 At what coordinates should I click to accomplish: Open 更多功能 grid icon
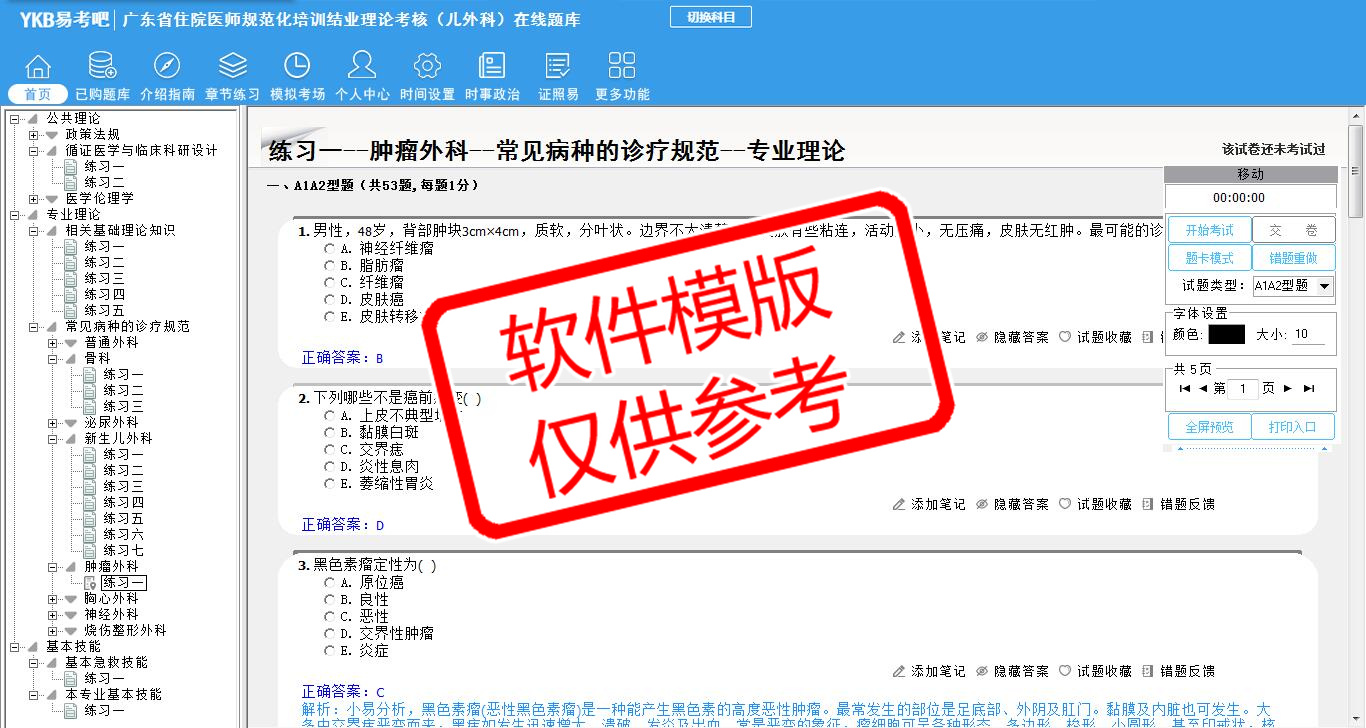click(x=621, y=67)
